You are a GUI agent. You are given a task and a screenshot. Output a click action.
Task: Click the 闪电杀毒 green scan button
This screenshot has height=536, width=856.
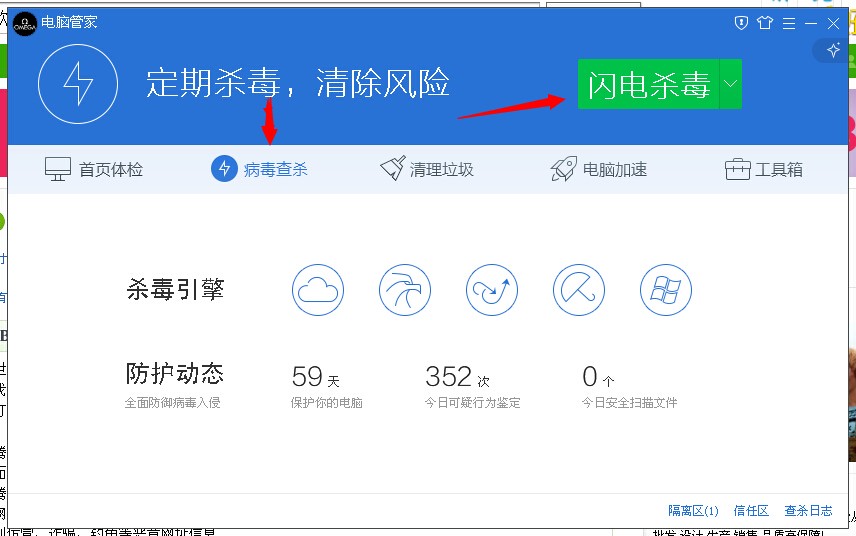pos(649,84)
